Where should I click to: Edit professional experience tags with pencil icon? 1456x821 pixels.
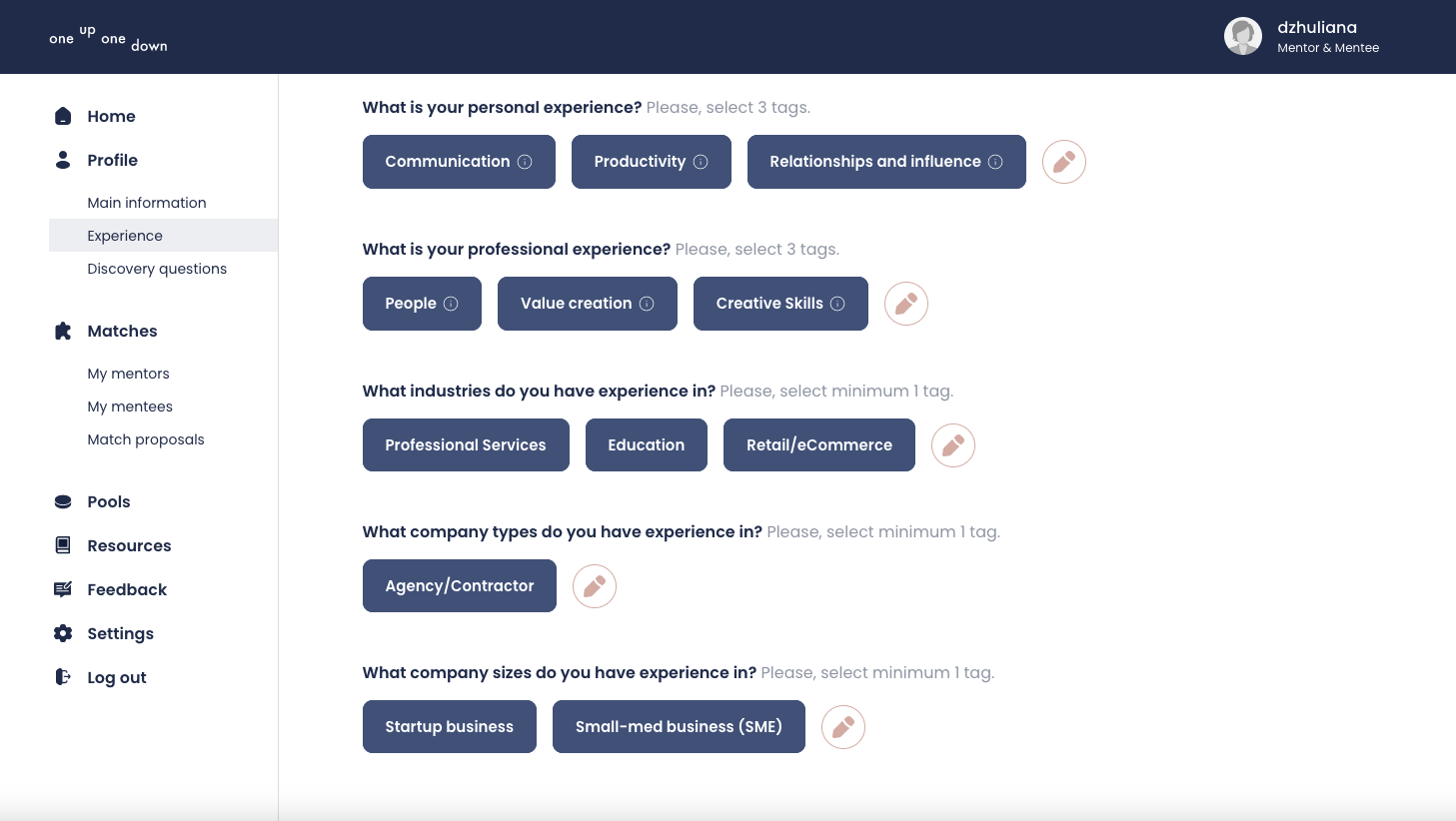[906, 304]
